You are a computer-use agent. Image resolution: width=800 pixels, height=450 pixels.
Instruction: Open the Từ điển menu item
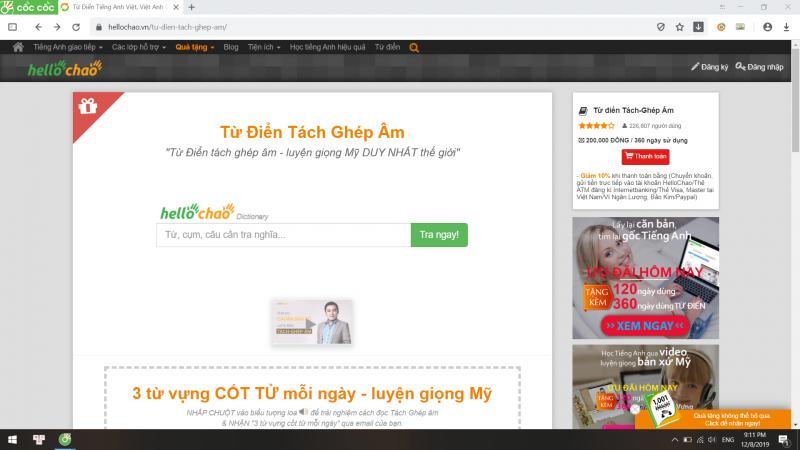coord(387,47)
